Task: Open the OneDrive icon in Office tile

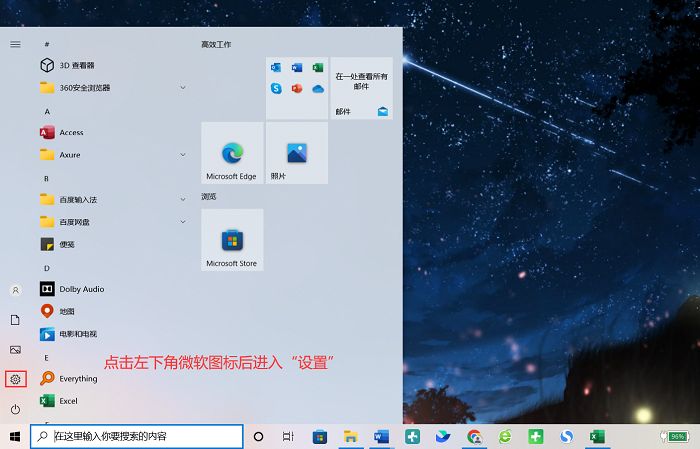Action: [318, 89]
